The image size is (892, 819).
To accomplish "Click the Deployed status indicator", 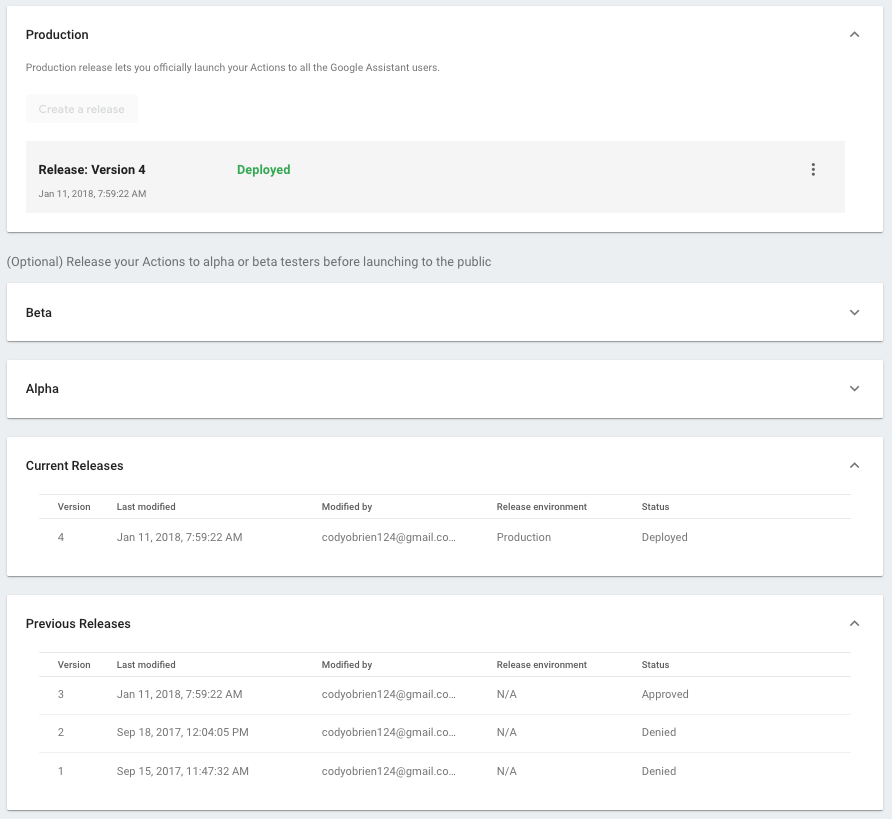I will click(263, 169).
